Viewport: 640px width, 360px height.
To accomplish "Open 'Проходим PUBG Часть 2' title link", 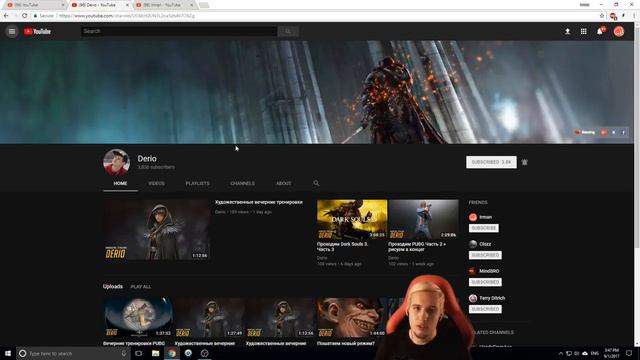I will tap(417, 247).
